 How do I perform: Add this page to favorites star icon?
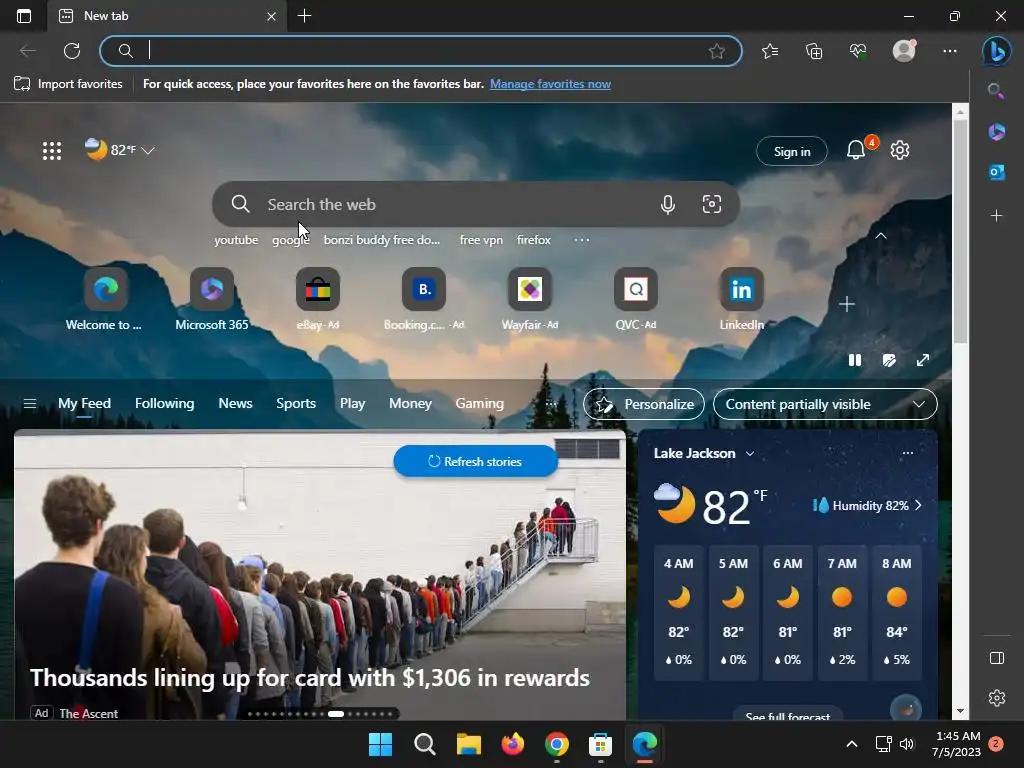tap(716, 51)
